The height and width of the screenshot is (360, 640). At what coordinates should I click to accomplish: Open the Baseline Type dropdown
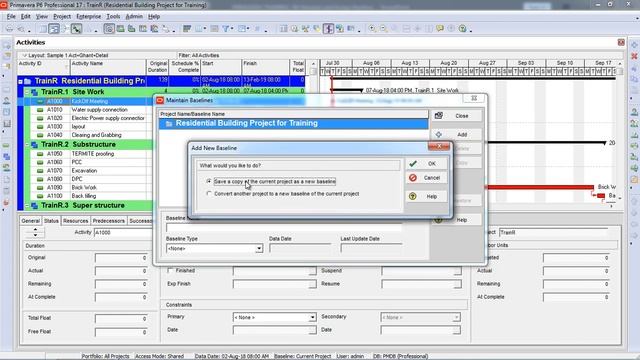pos(259,249)
